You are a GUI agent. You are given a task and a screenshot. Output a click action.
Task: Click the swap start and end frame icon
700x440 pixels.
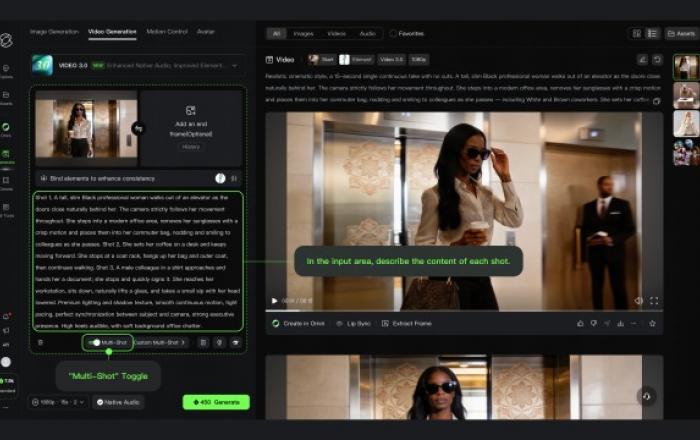(137, 128)
